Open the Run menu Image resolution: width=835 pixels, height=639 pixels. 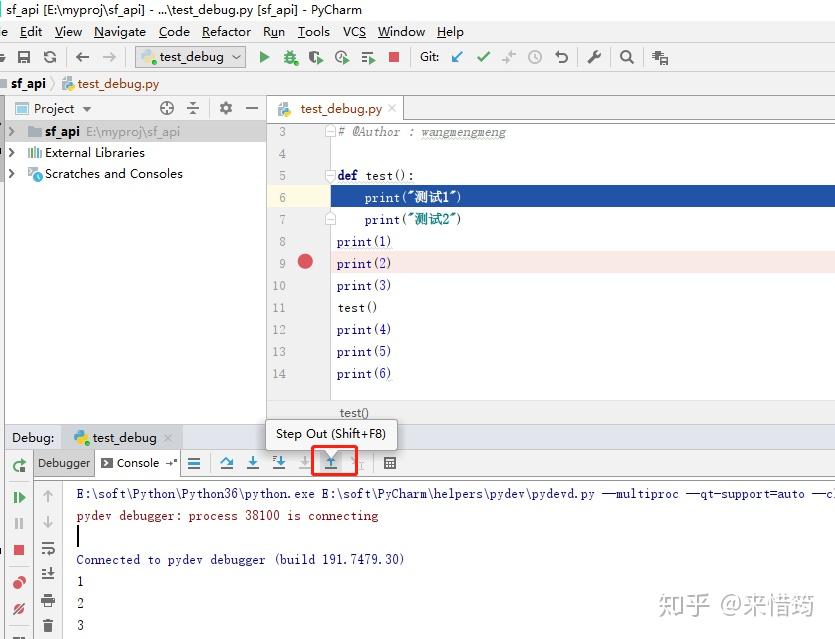coord(274,32)
